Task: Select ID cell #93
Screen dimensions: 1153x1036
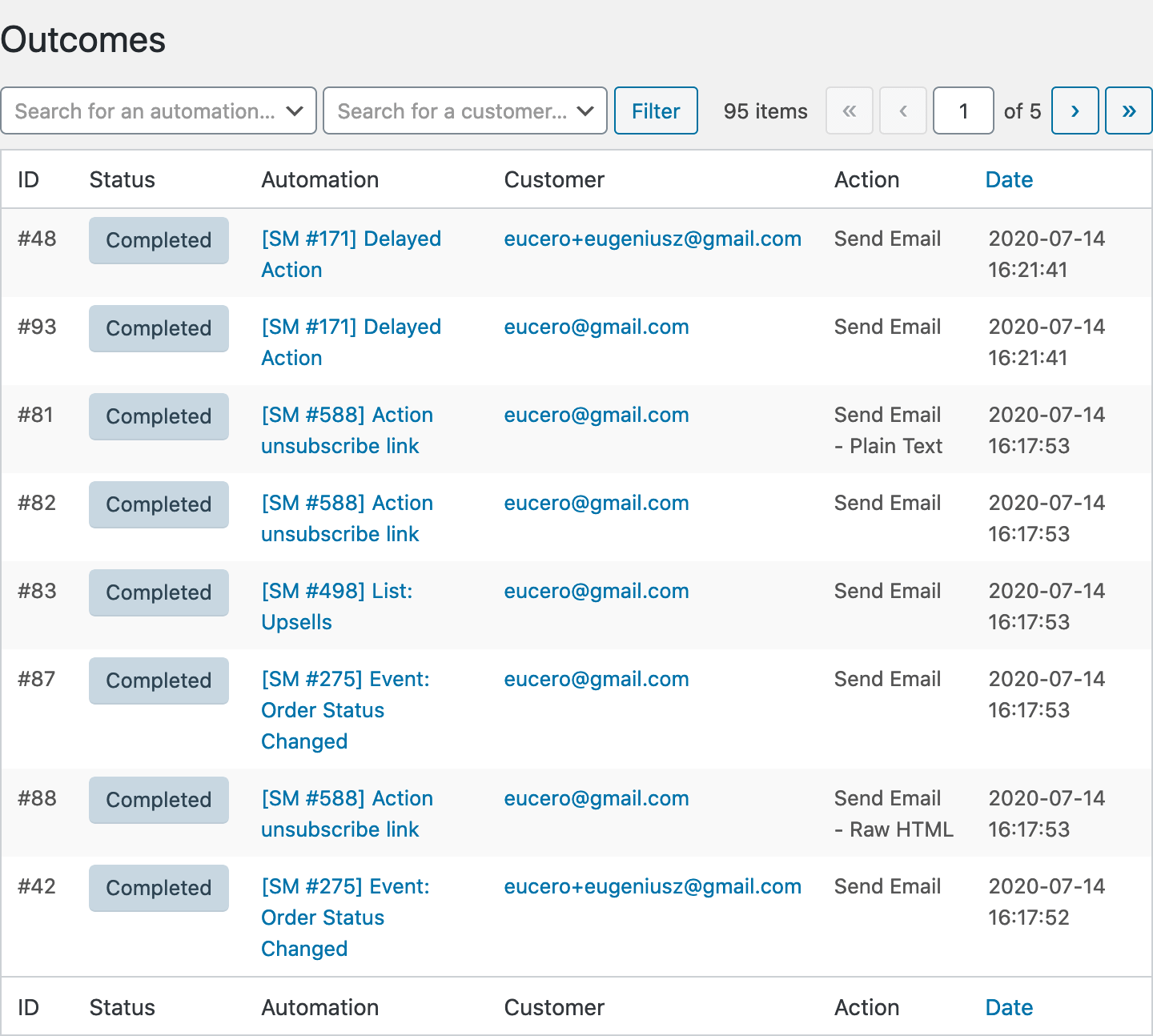Action: (x=37, y=327)
